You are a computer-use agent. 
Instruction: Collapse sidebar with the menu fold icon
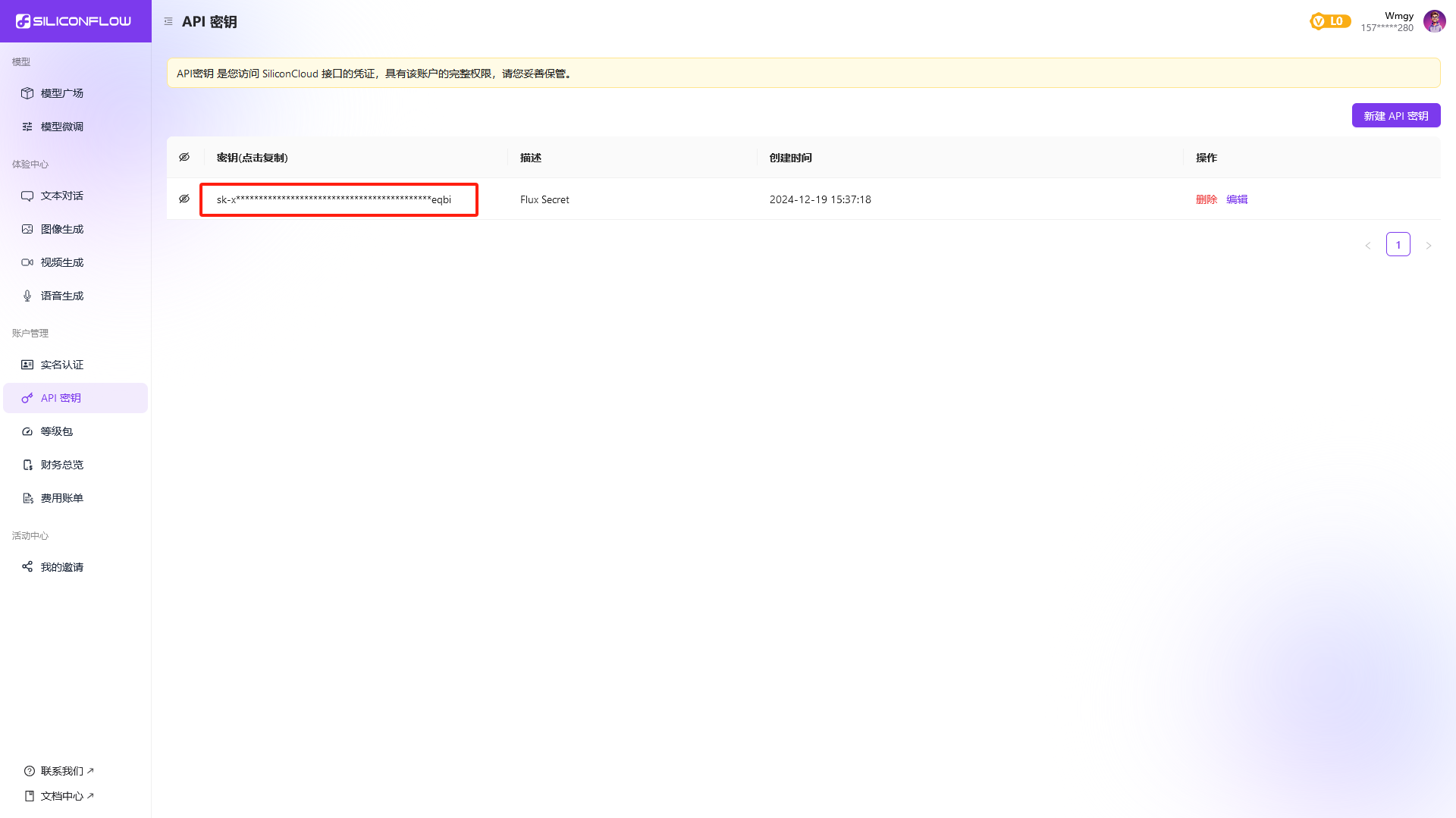pyautogui.click(x=168, y=21)
